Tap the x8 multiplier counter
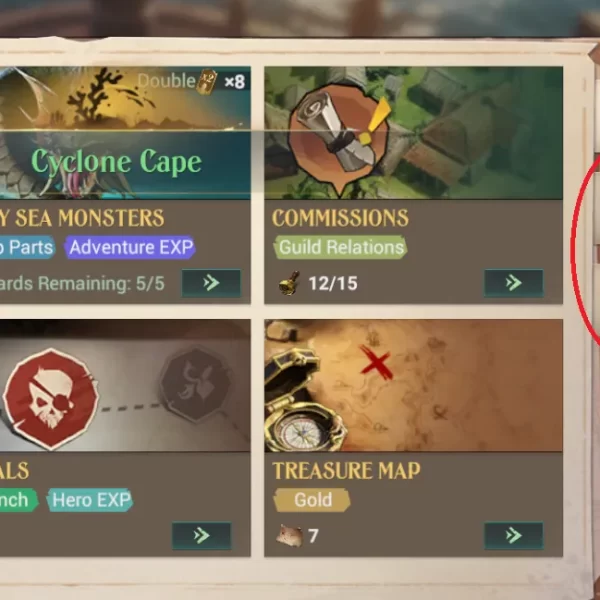Image resolution: width=600 pixels, height=600 pixels. point(235,82)
